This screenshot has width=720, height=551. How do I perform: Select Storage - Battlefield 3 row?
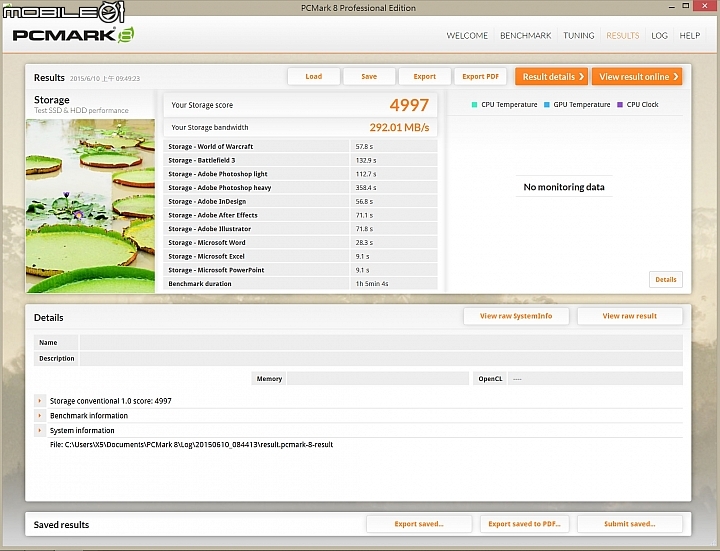coord(301,160)
